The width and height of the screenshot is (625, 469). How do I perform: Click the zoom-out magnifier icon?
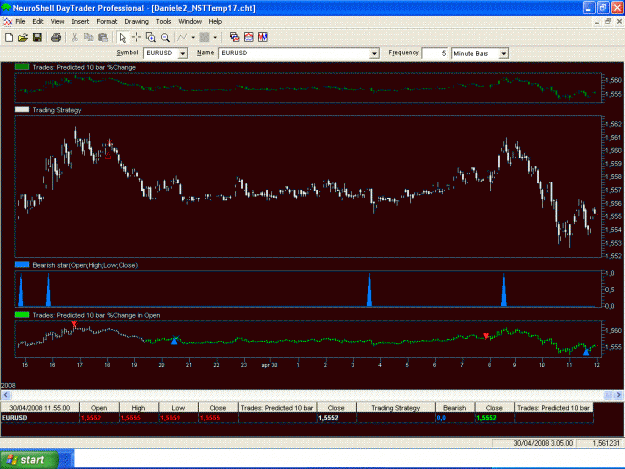pyautogui.click(x=165, y=37)
